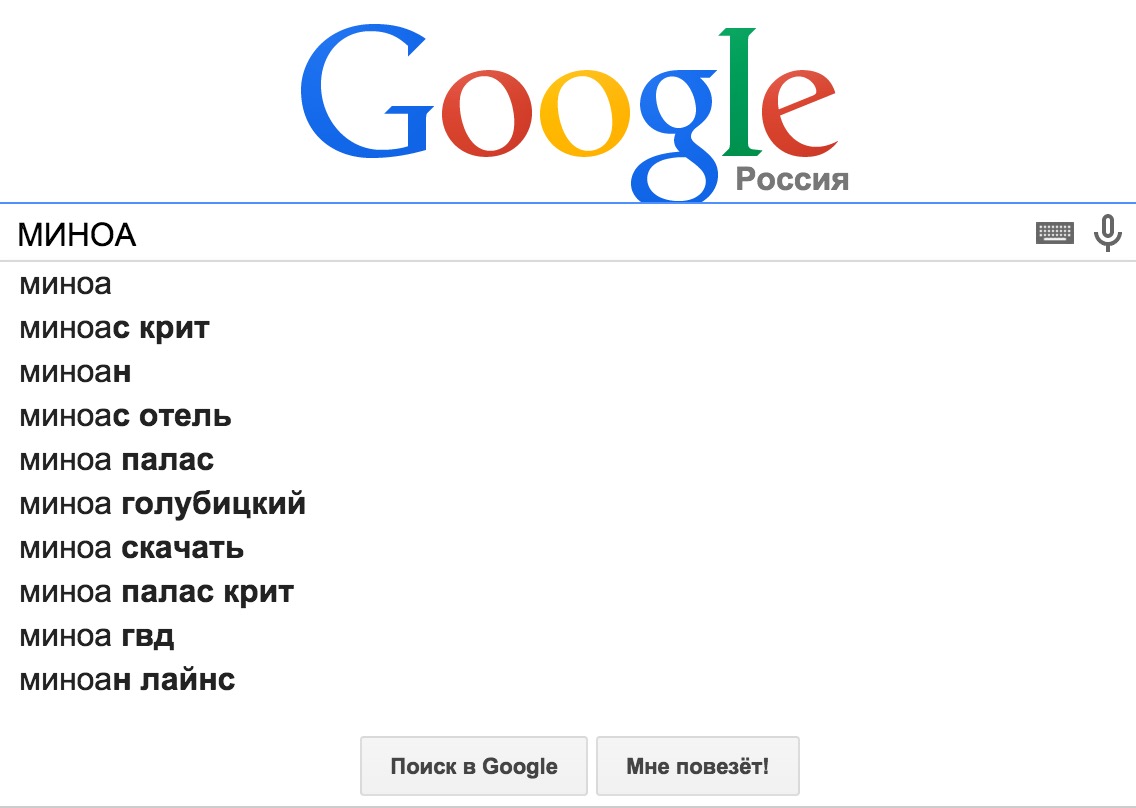The image size is (1136, 808).
Task: Select the last suggestion "миноан лайнс"
Action: tap(127, 680)
